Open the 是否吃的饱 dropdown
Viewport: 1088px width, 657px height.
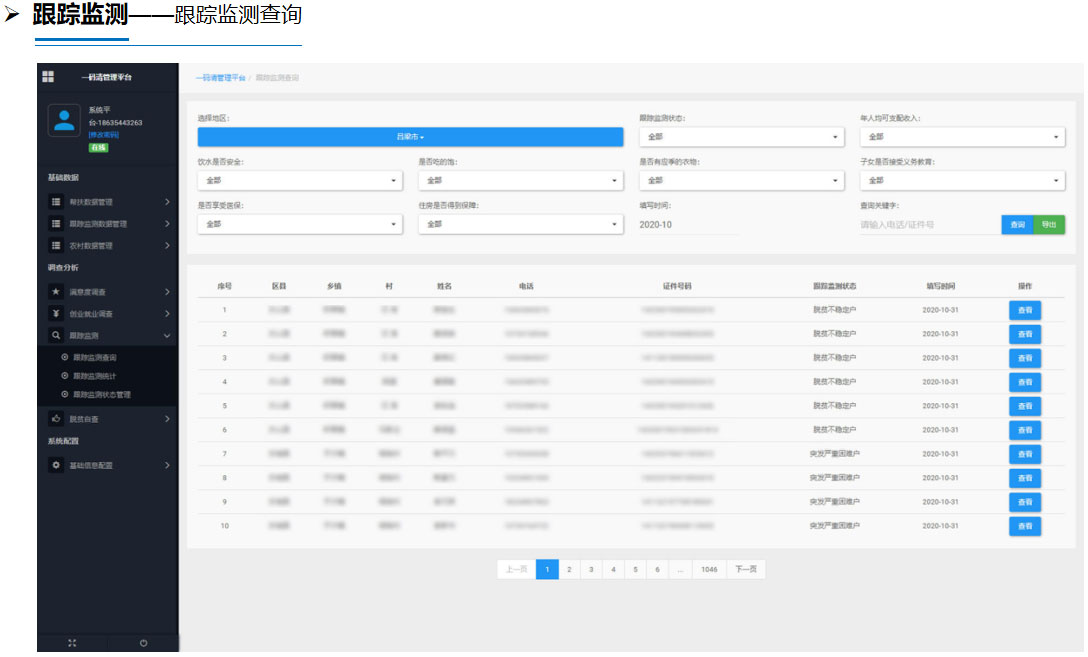click(x=520, y=180)
